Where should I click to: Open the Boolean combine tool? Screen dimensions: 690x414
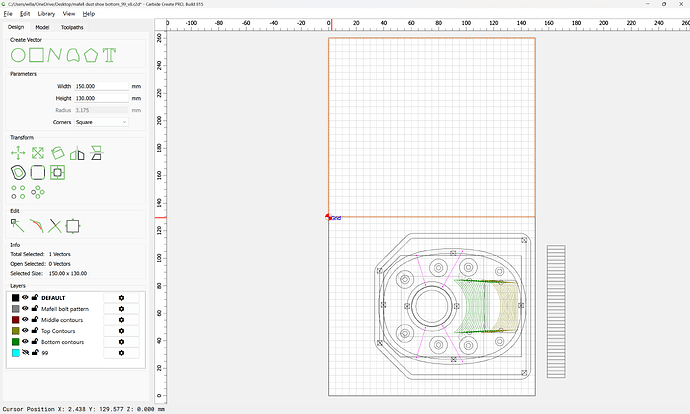(x=58, y=172)
